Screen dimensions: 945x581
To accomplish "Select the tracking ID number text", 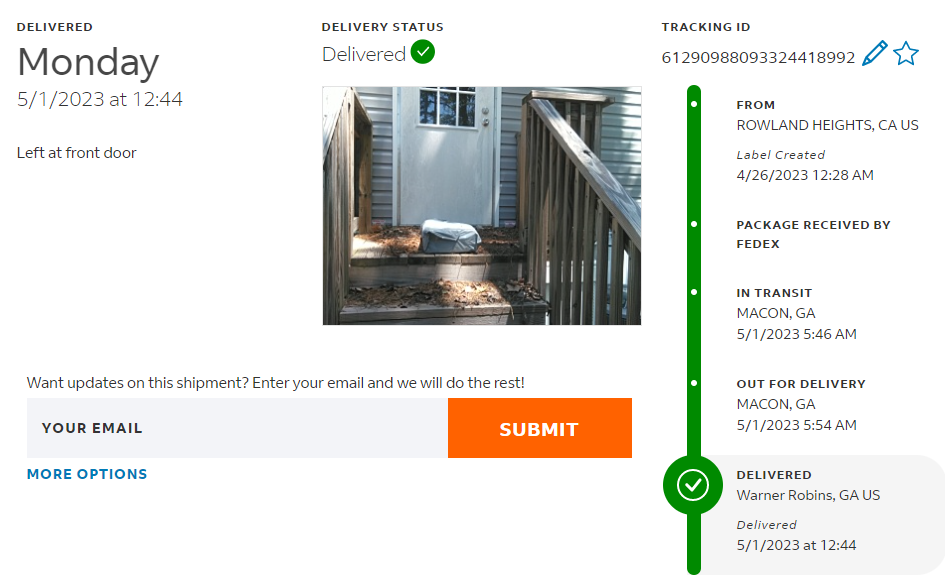I will pyautogui.click(x=758, y=58).
